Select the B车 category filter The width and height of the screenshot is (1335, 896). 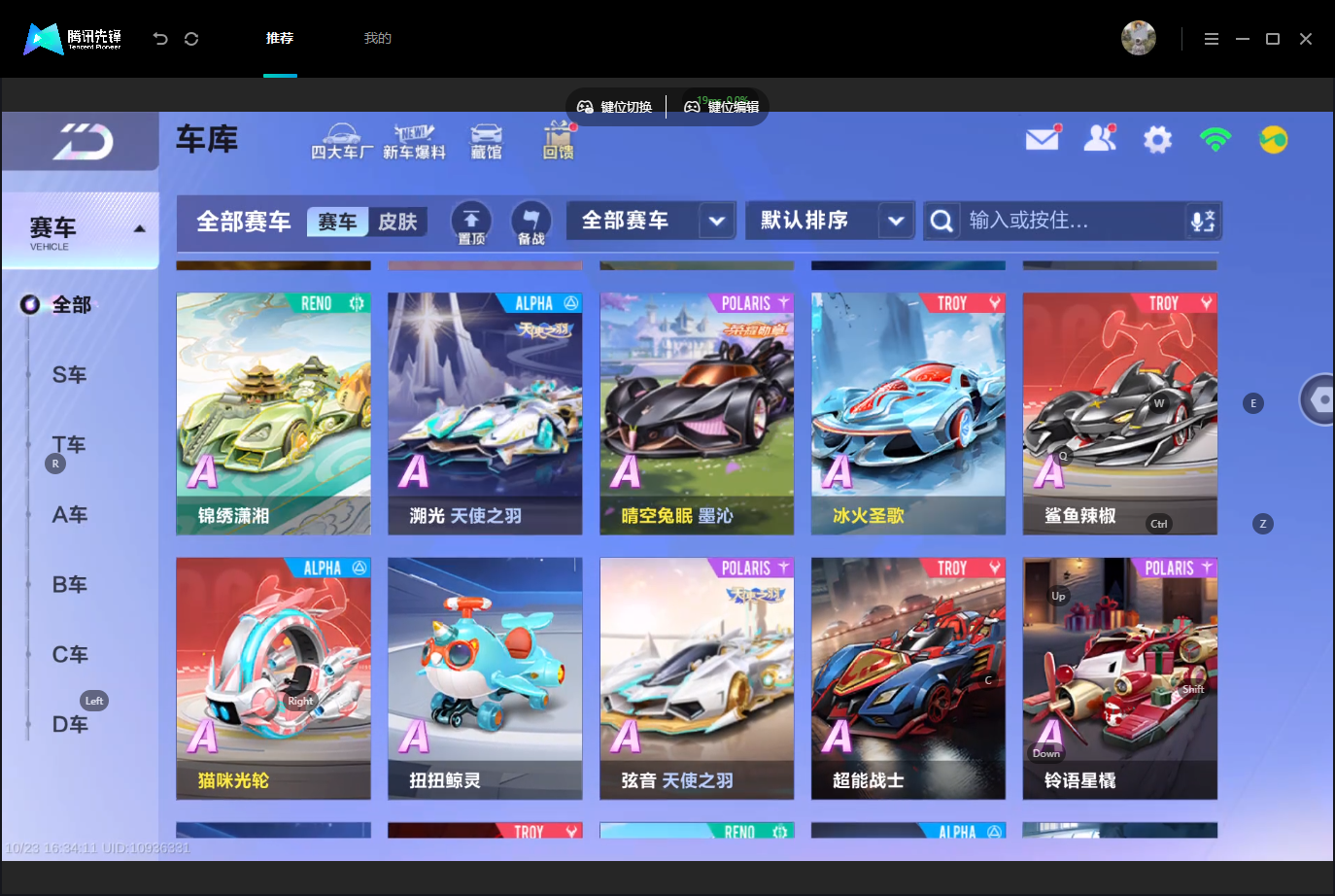[69, 585]
